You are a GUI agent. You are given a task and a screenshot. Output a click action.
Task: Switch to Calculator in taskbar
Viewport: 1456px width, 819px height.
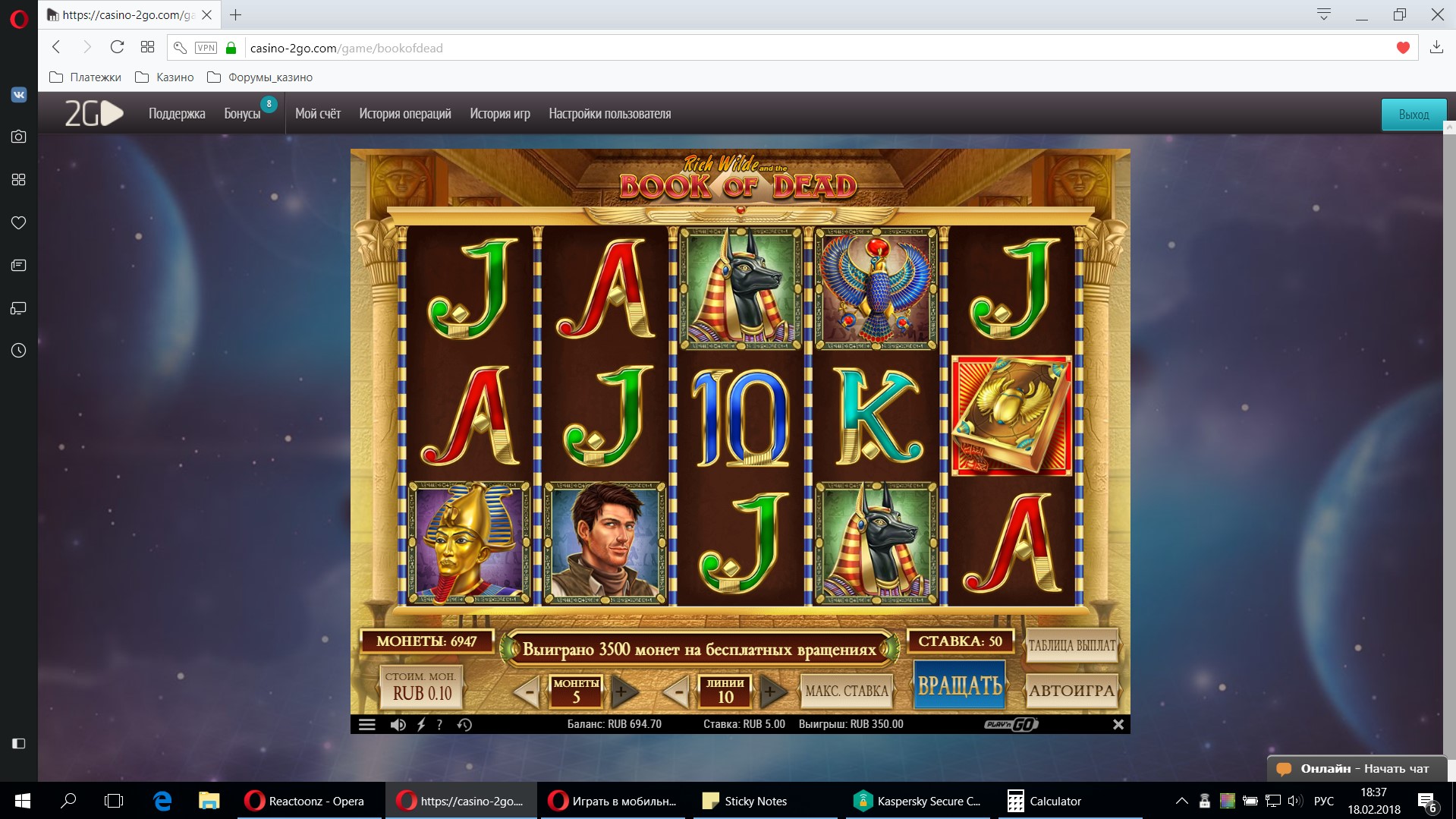(1070, 801)
